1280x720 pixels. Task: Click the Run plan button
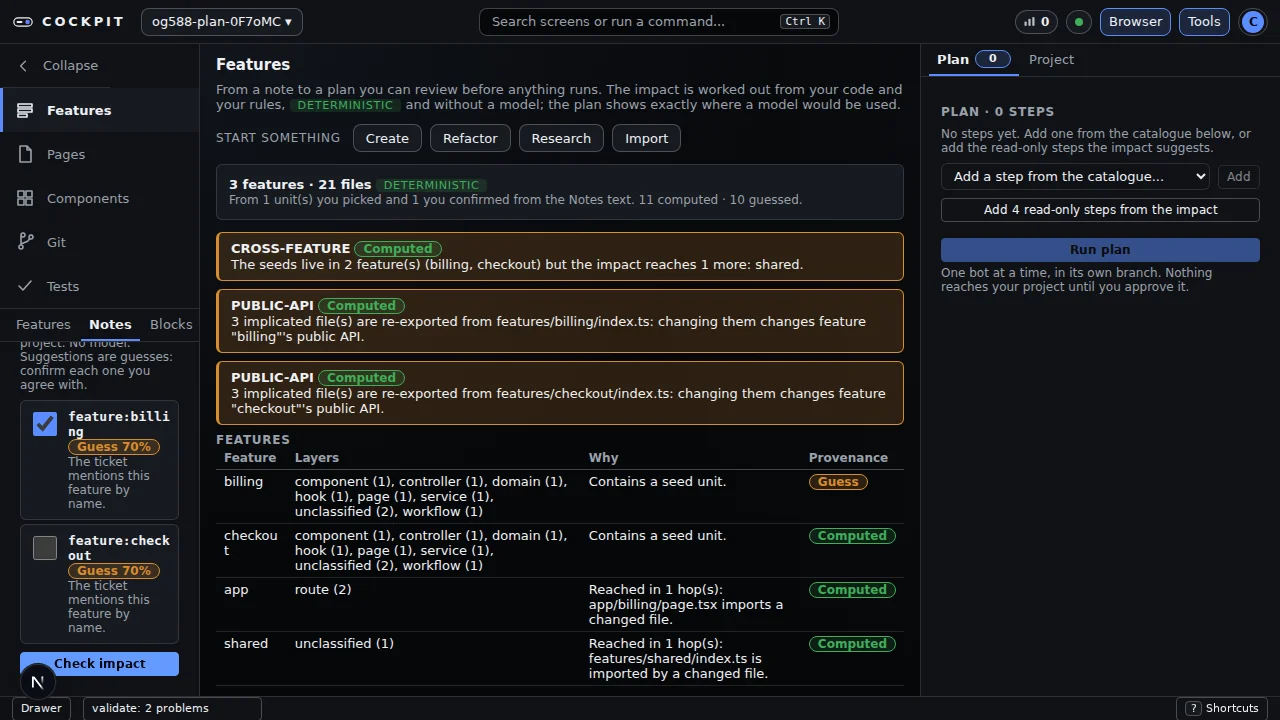tap(1100, 249)
